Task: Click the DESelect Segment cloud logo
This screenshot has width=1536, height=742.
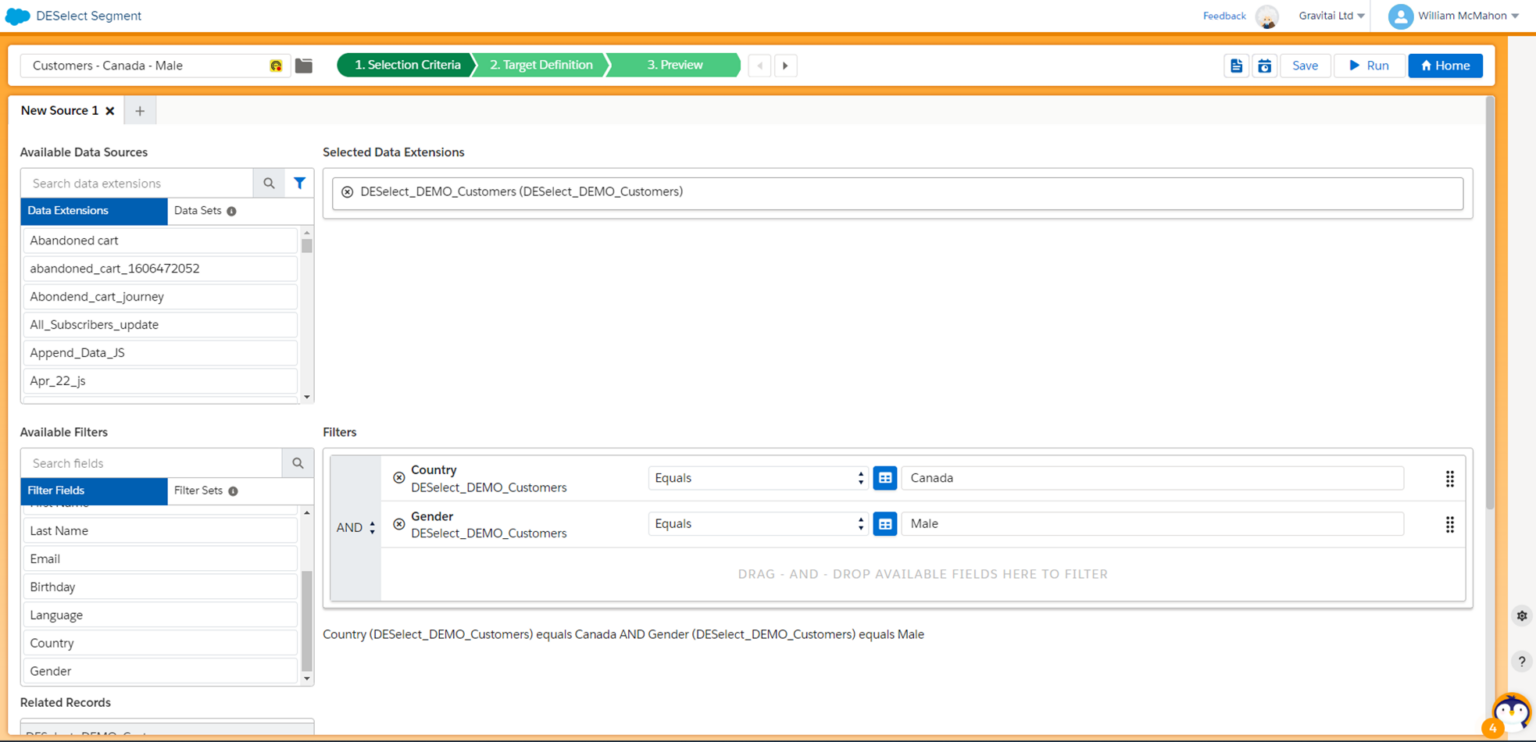Action: point(17,16)
